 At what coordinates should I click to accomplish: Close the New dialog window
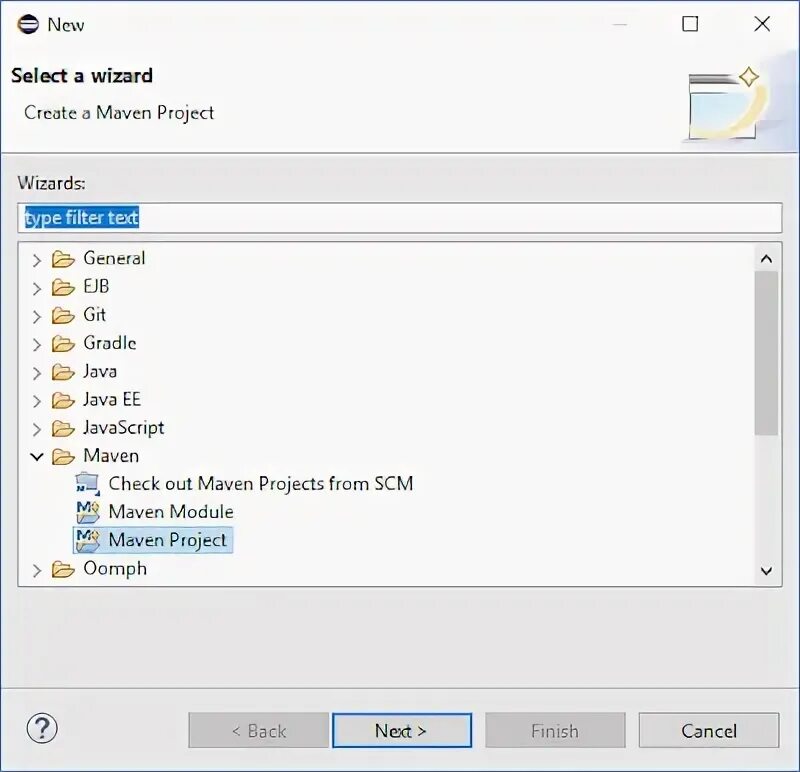762,23
